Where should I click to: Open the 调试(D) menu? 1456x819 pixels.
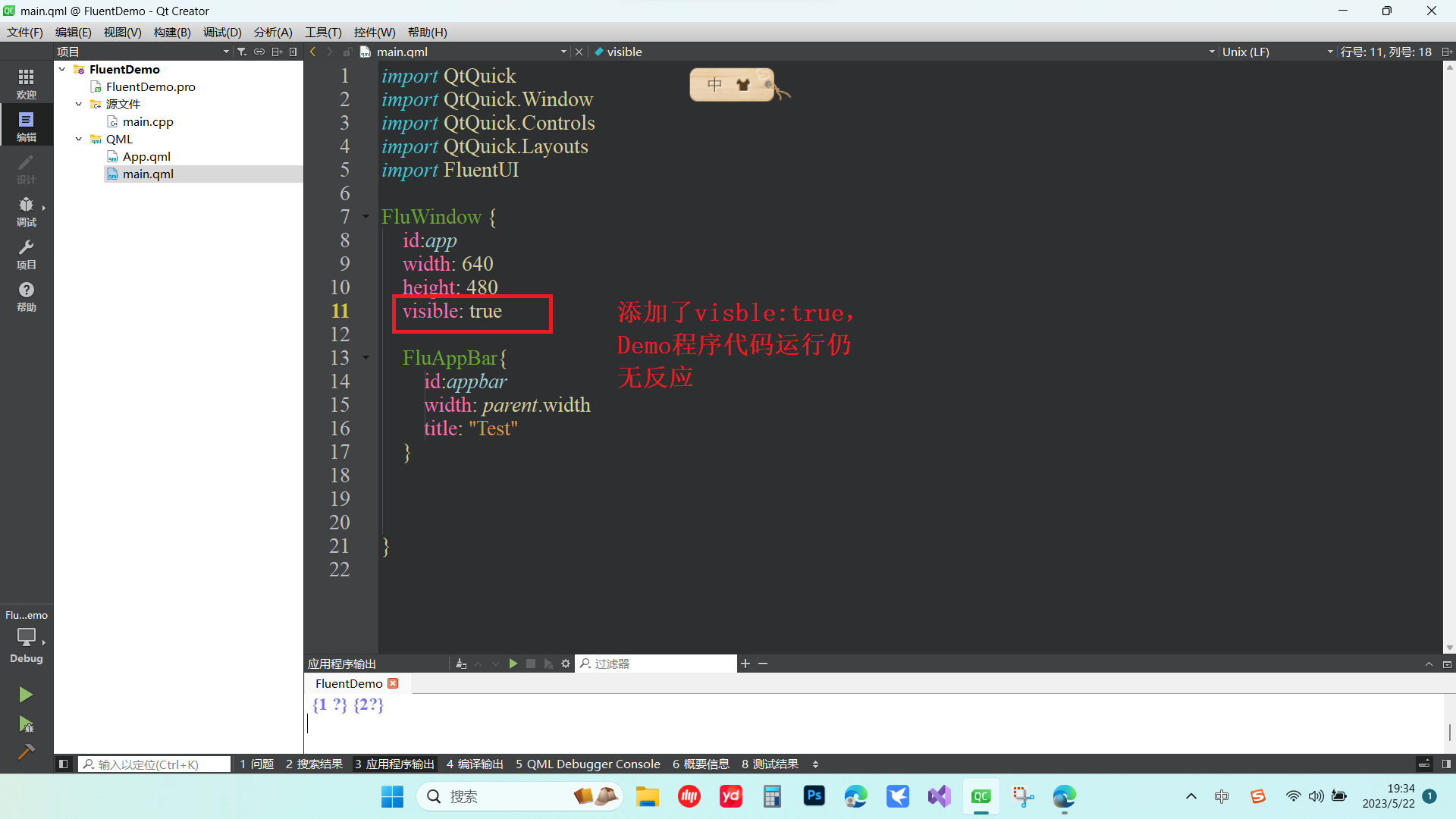[221, 32]
